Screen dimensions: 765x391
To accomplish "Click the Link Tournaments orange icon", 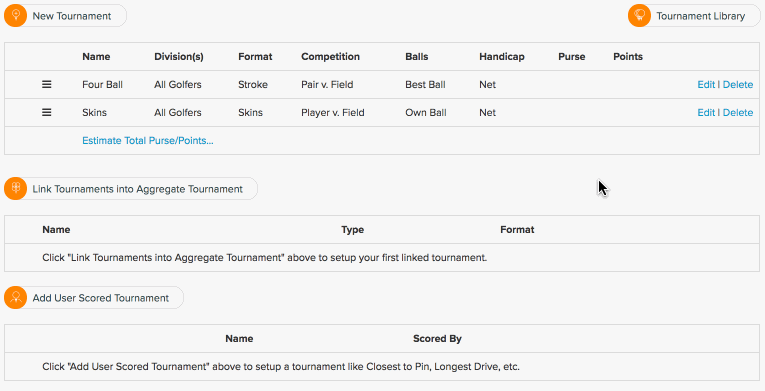I will coord(16,188).
